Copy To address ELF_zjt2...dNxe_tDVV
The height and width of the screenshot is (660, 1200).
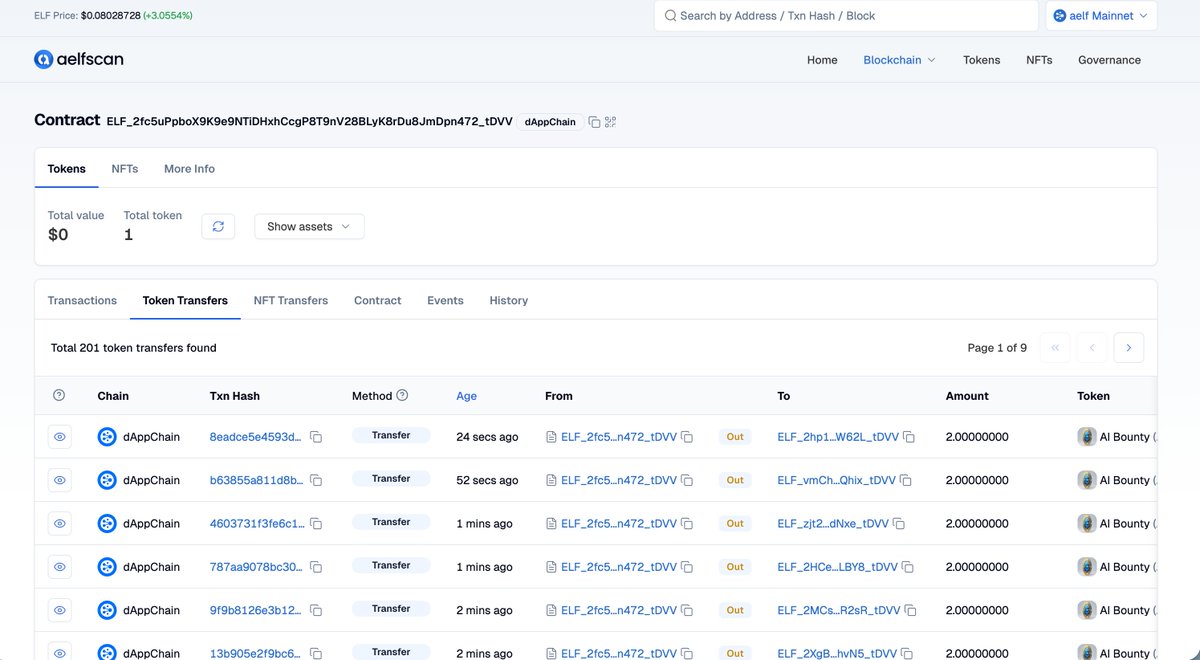pos(898,524)
